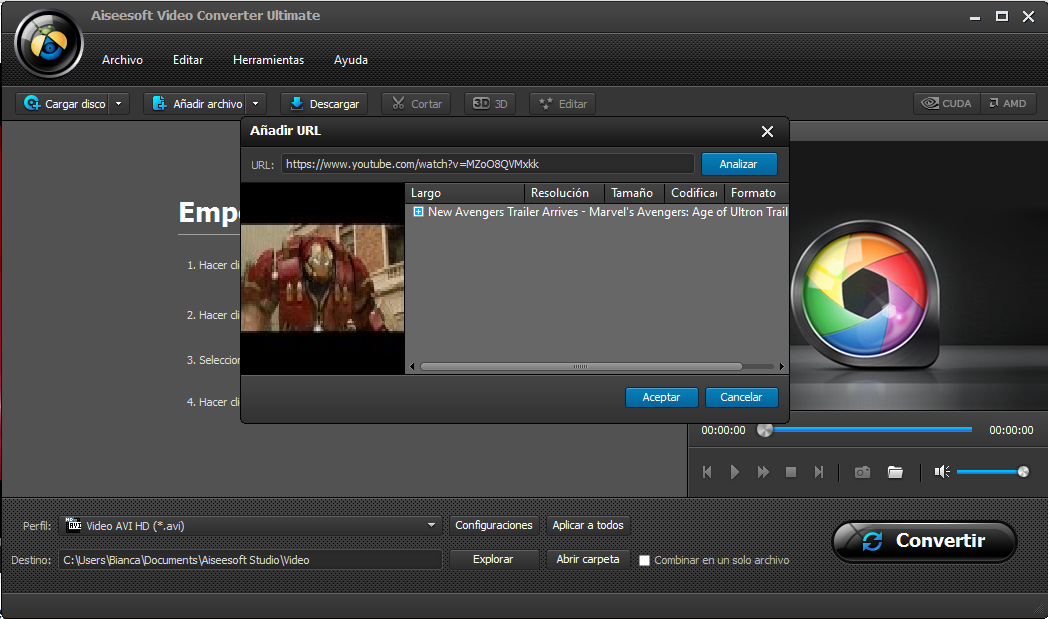Click the Formato column header
The width and height of the screenshot is (1048, 619).
click(x=756, y=193)
